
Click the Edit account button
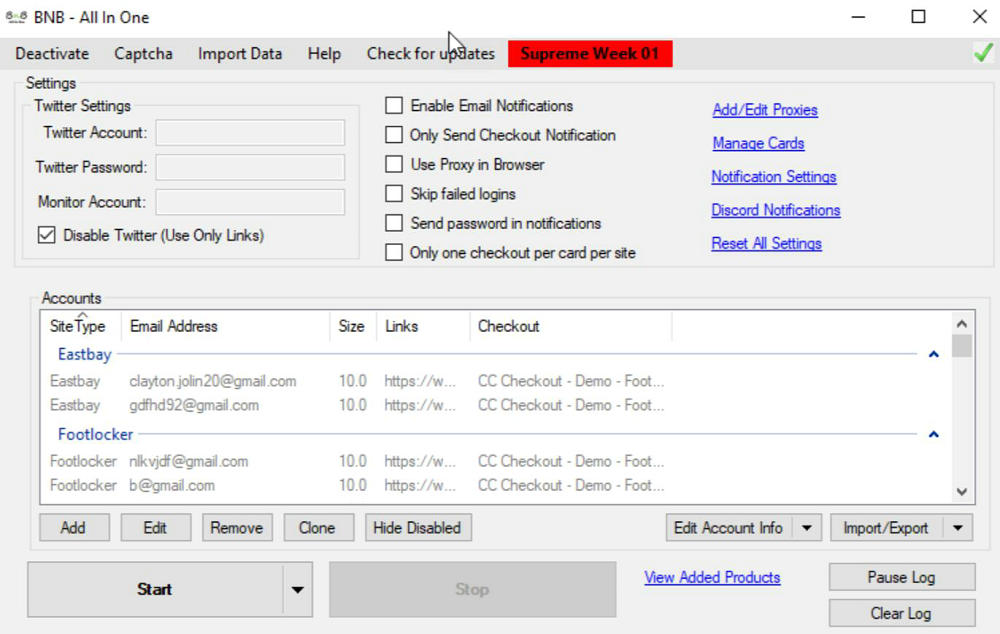pos(156,527)
